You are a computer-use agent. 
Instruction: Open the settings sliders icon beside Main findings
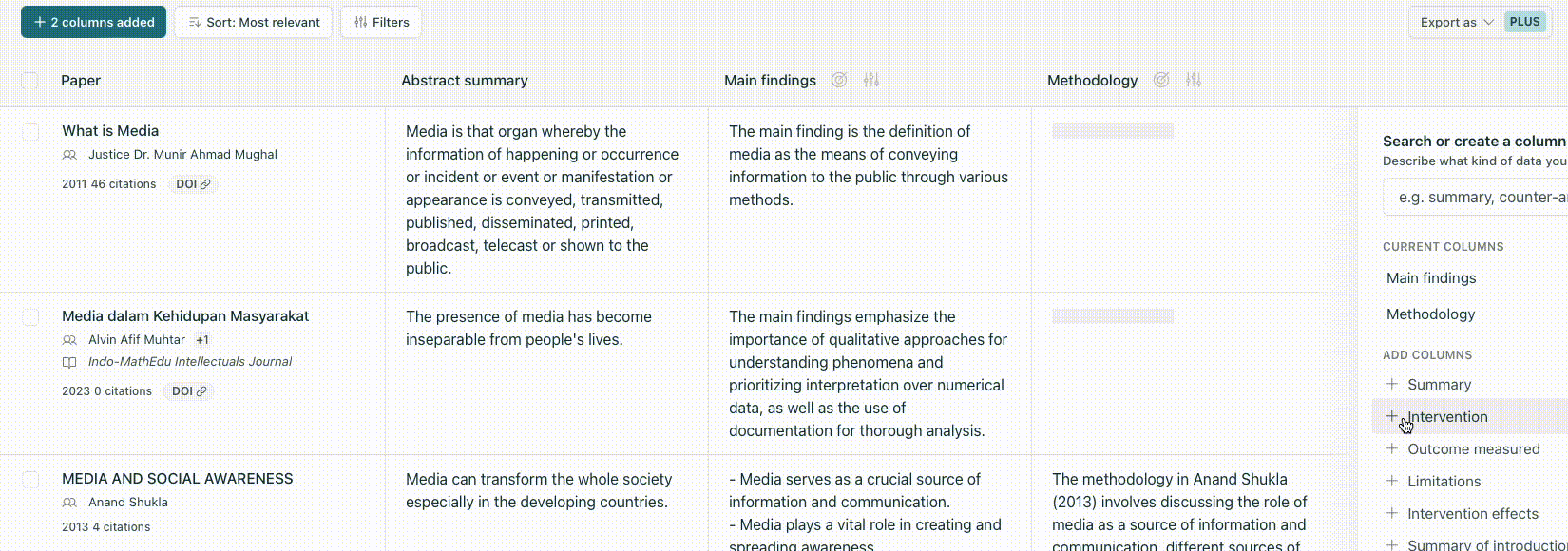point(871,80)
